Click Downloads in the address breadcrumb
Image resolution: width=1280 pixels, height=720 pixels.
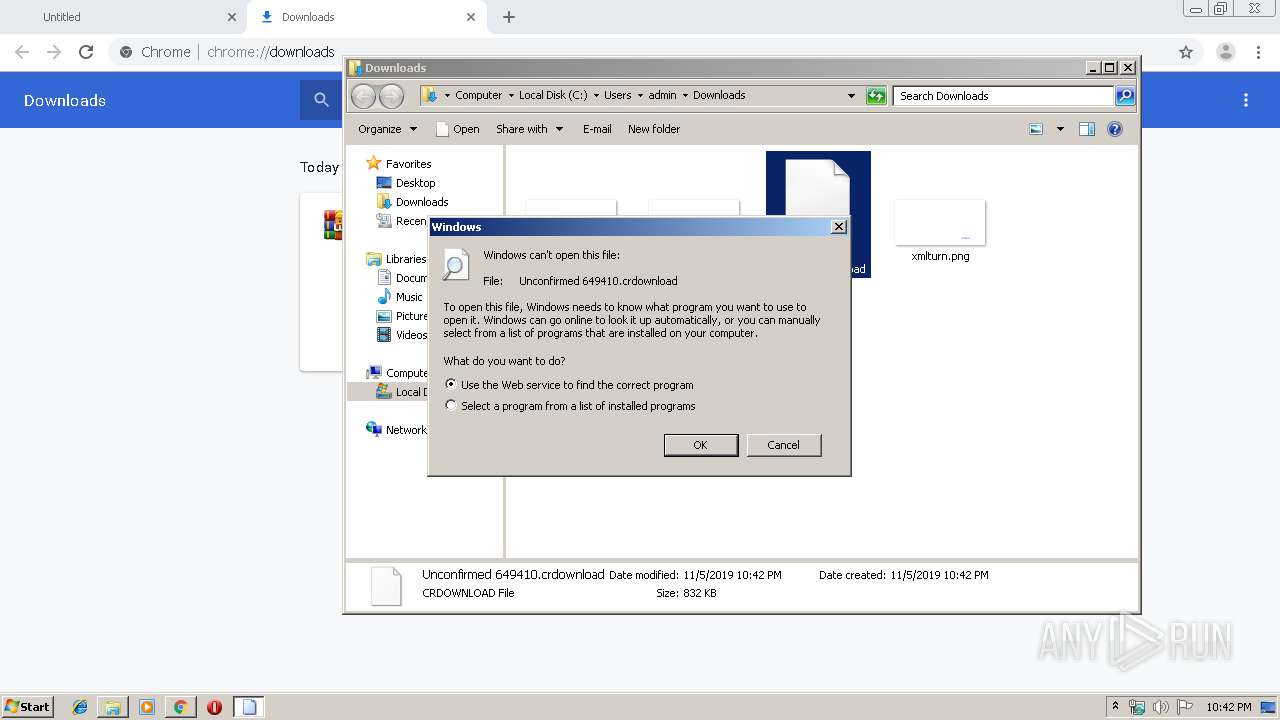[719, 96]
